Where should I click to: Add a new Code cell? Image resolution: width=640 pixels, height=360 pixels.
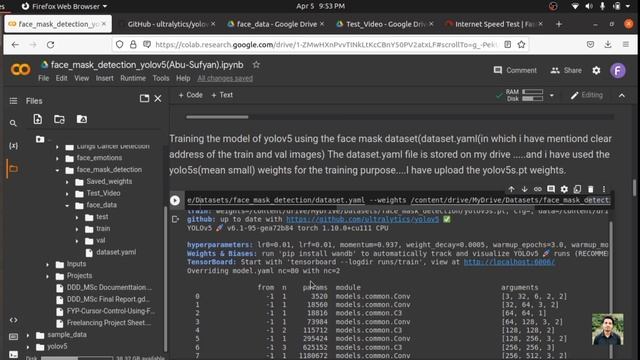click(x=191, y=95)
